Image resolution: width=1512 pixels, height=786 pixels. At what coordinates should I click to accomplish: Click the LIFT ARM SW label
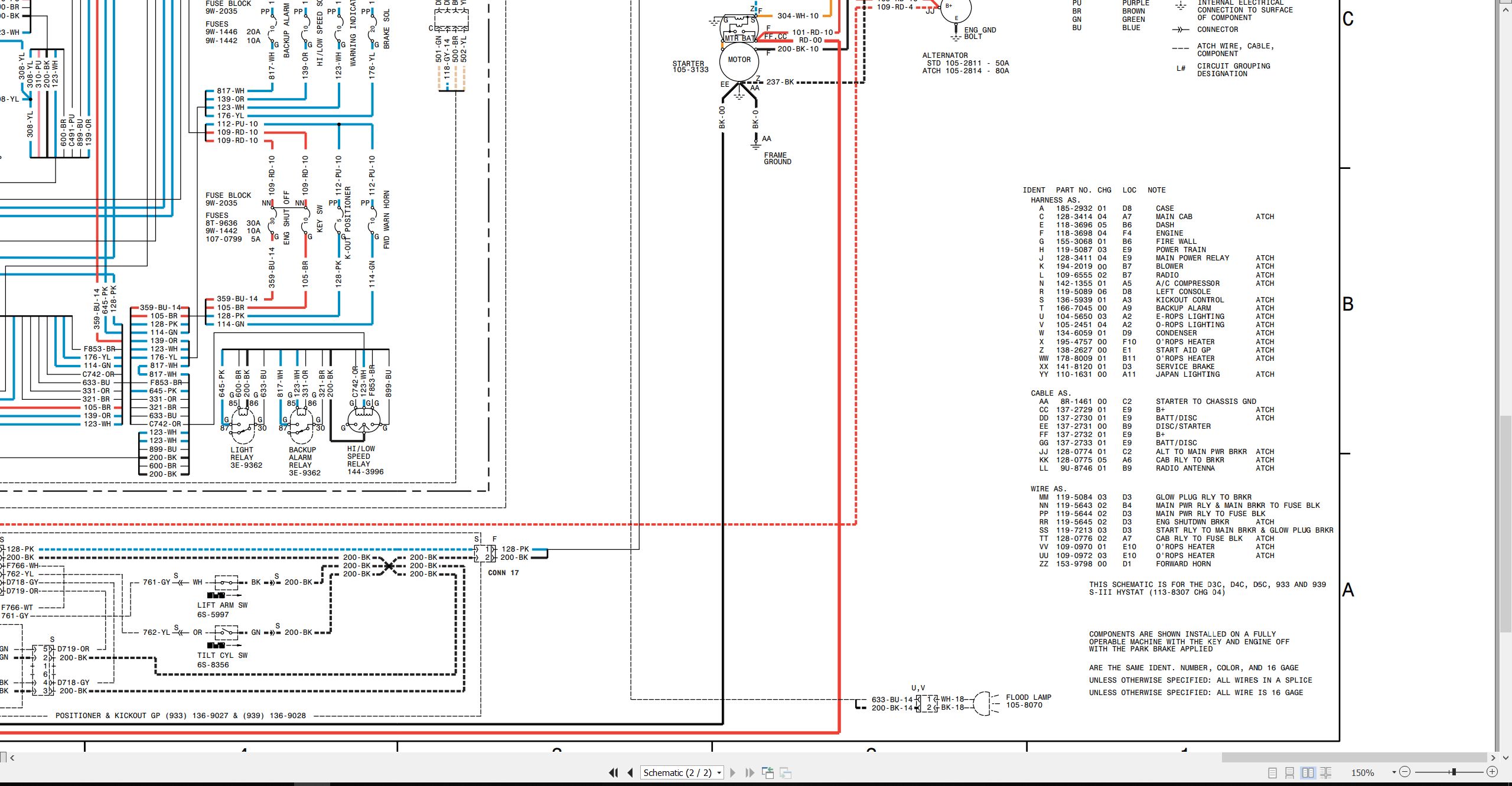tap(222, 605)
